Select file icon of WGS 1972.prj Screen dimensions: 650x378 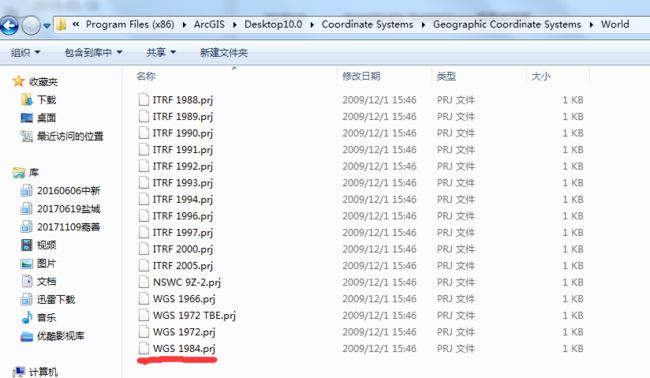(x=143, y=332)
